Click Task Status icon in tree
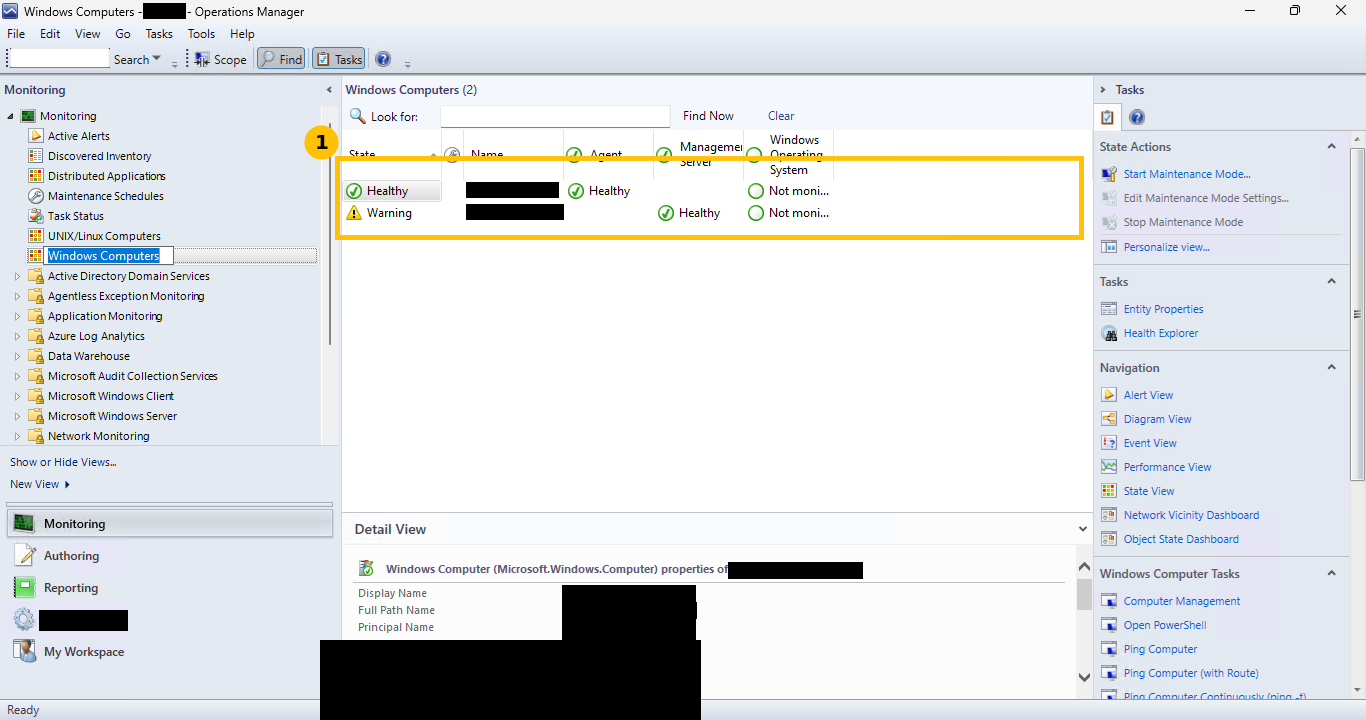This screenshot has width=1366, height=720. click(x=36, y=216)
